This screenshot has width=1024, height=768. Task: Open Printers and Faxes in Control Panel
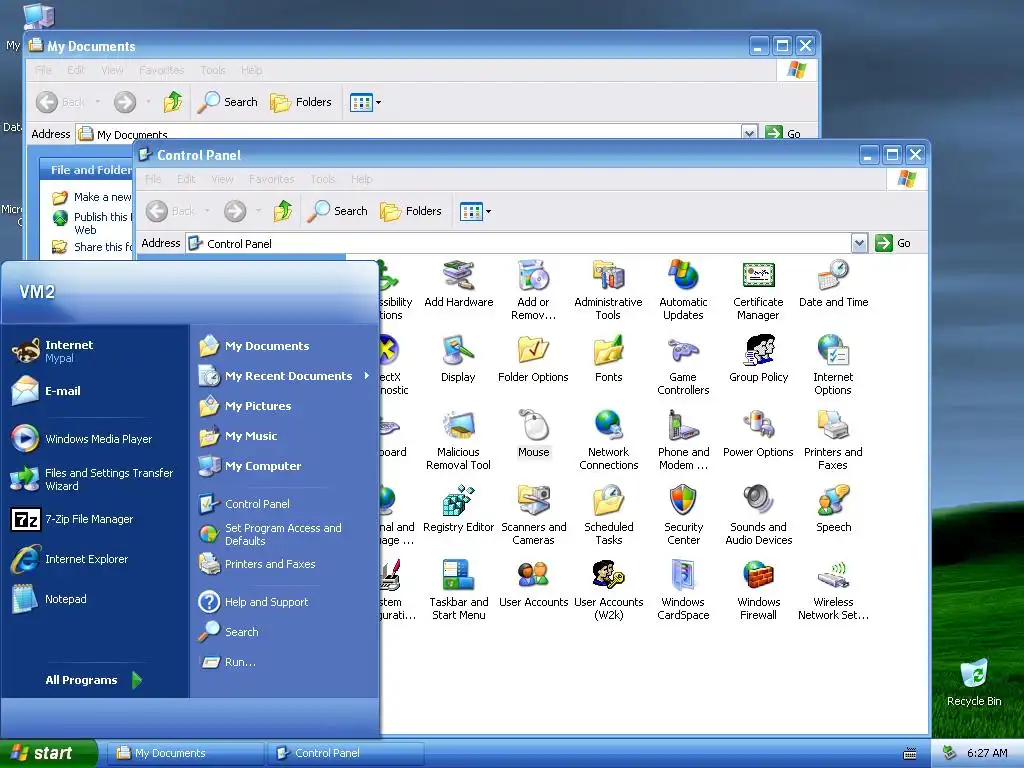833,441
